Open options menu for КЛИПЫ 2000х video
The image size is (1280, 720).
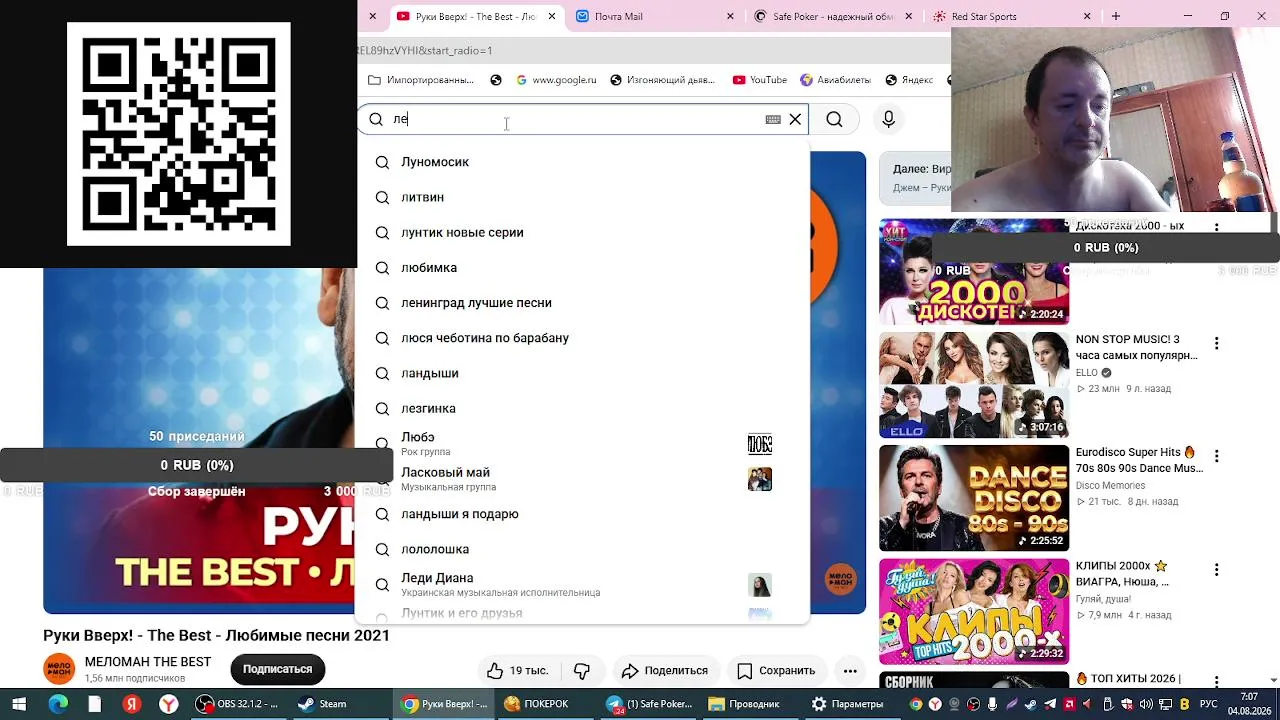click(1216, 569)
